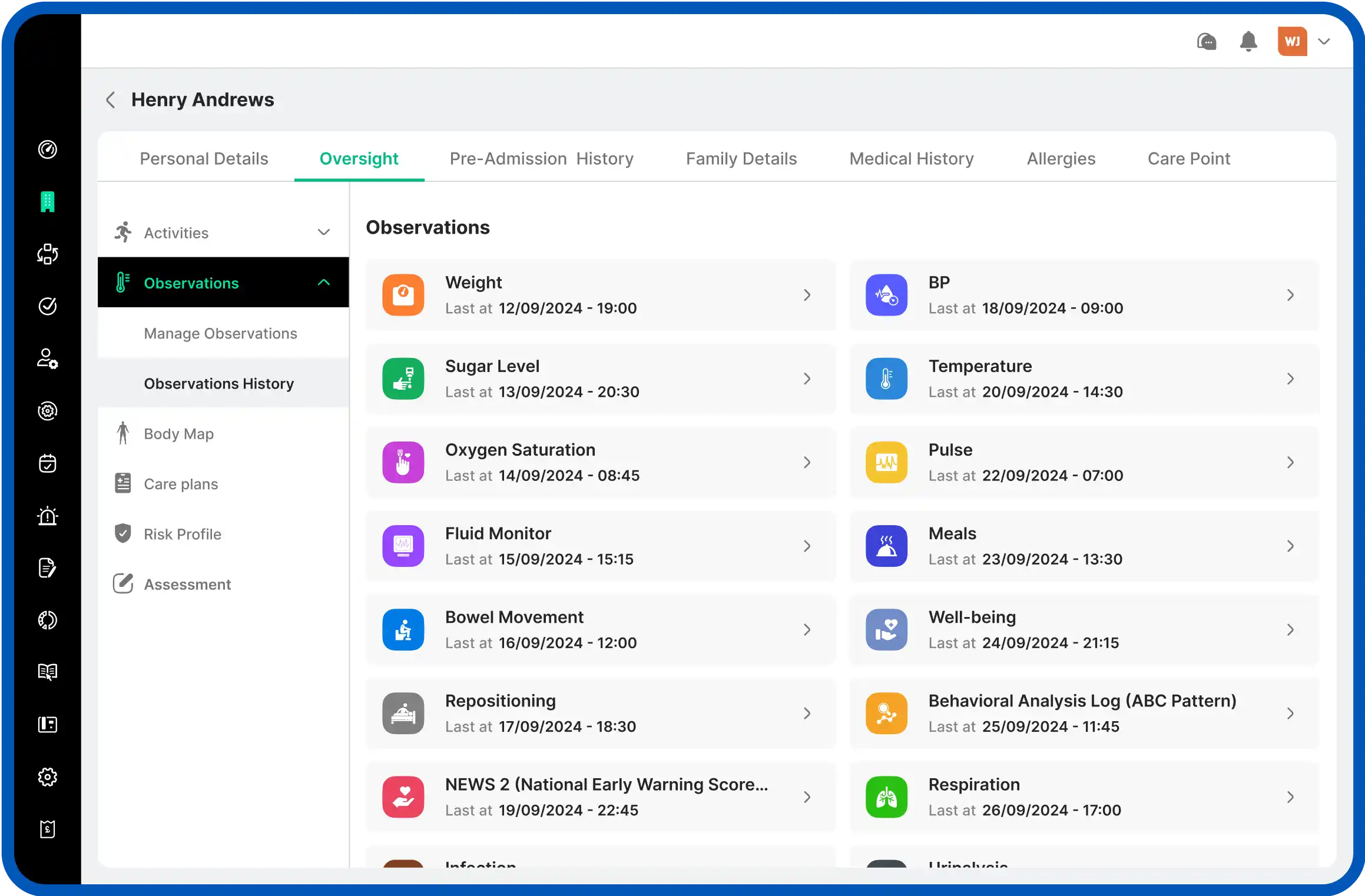Open the user settings icon in sidebar
The image size is (1365, 896).
[48, 359]
